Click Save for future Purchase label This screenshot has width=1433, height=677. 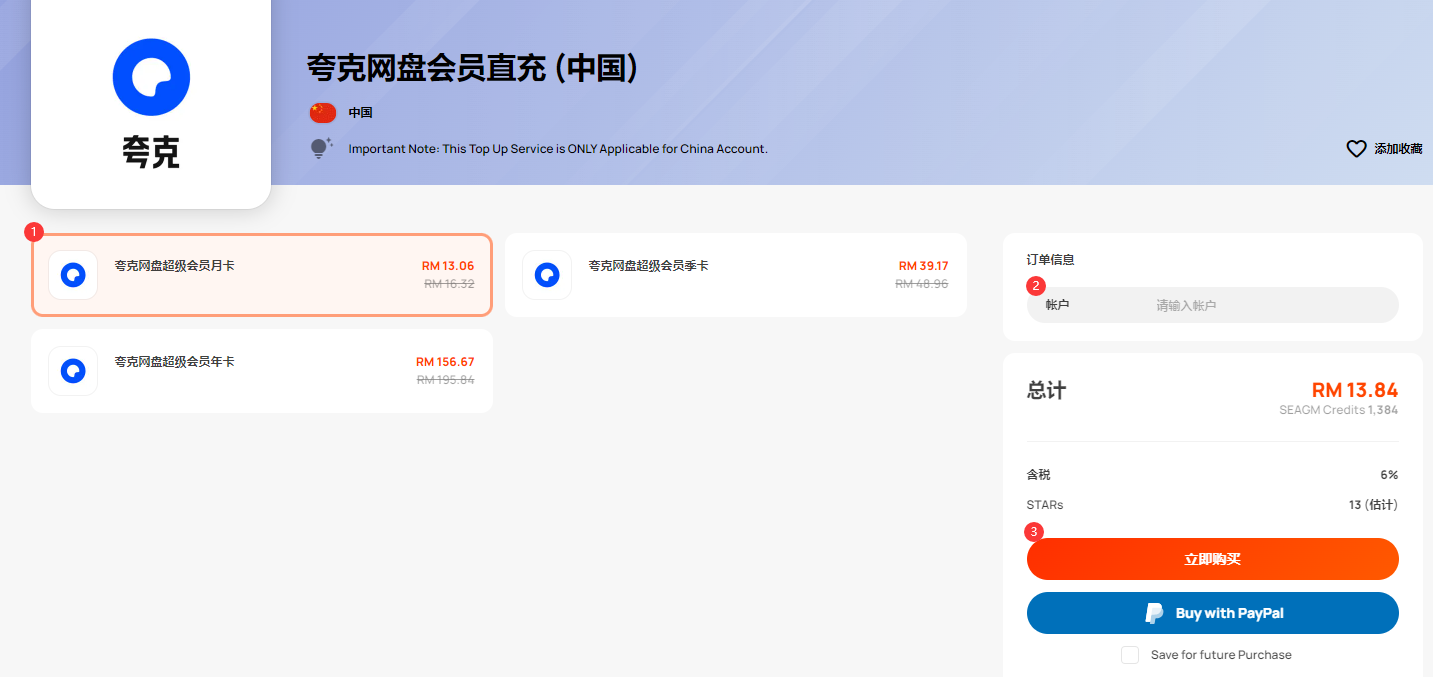pyautogui.click(x=1221, y=655)
